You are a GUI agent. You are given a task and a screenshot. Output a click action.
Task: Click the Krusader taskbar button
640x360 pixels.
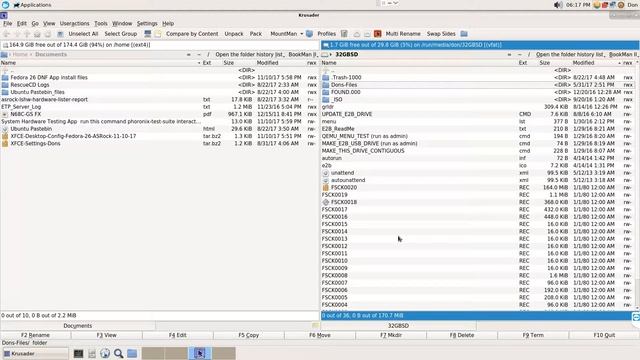coord(36,353)
